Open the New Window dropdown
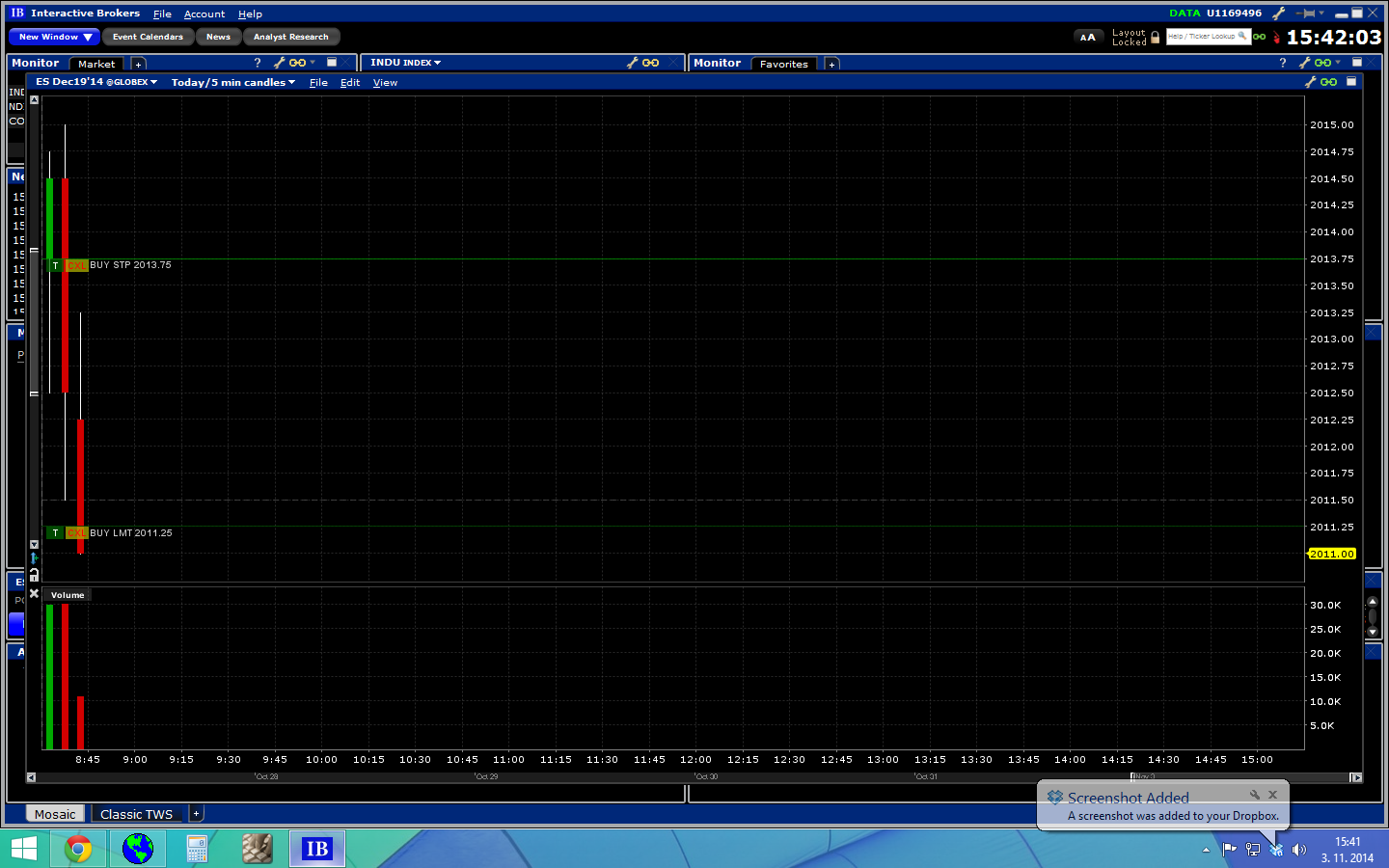The height and width of the screenshot is (868, 1389). coord(54,37)
